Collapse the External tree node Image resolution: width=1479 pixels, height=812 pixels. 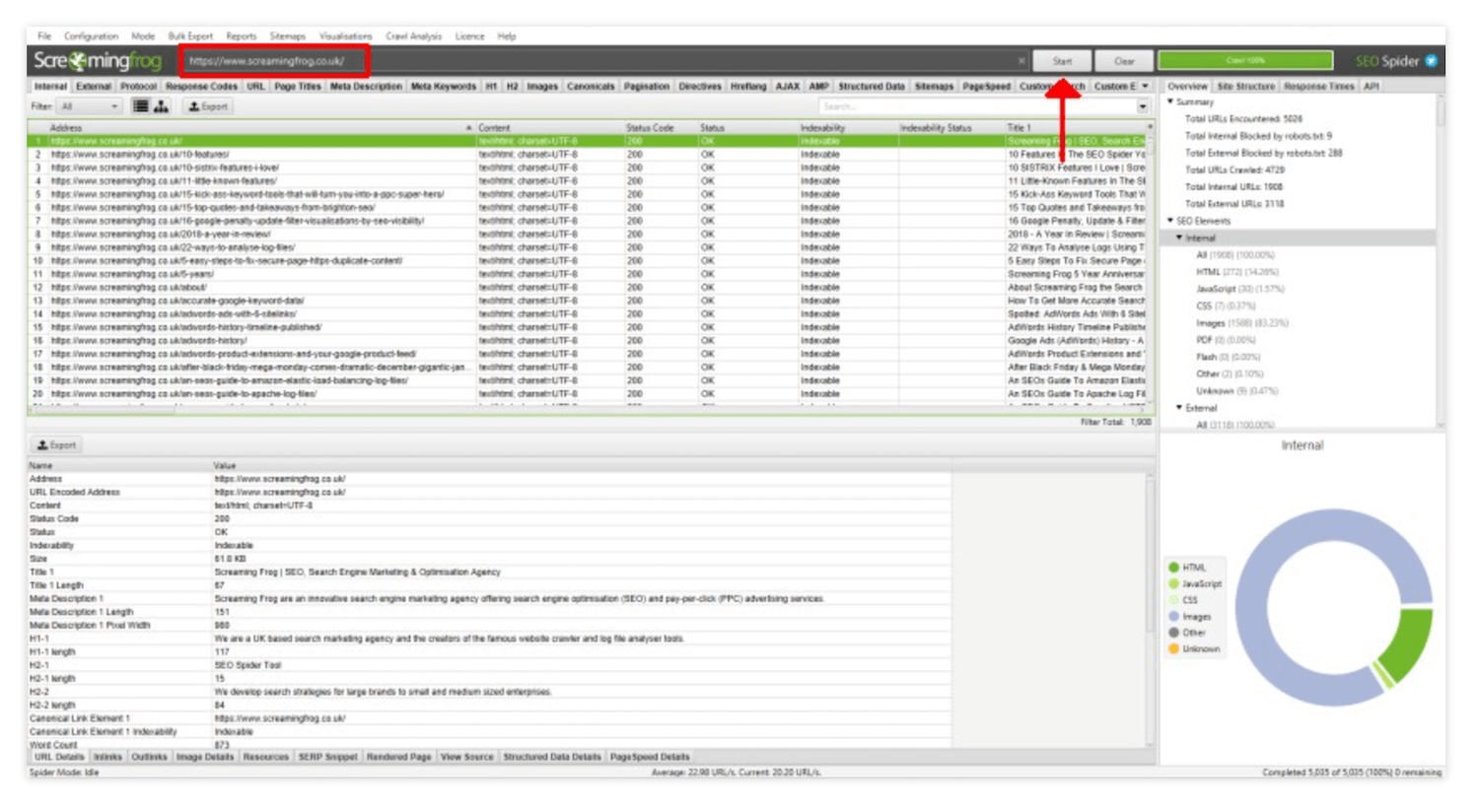(x=1179, y=407)
